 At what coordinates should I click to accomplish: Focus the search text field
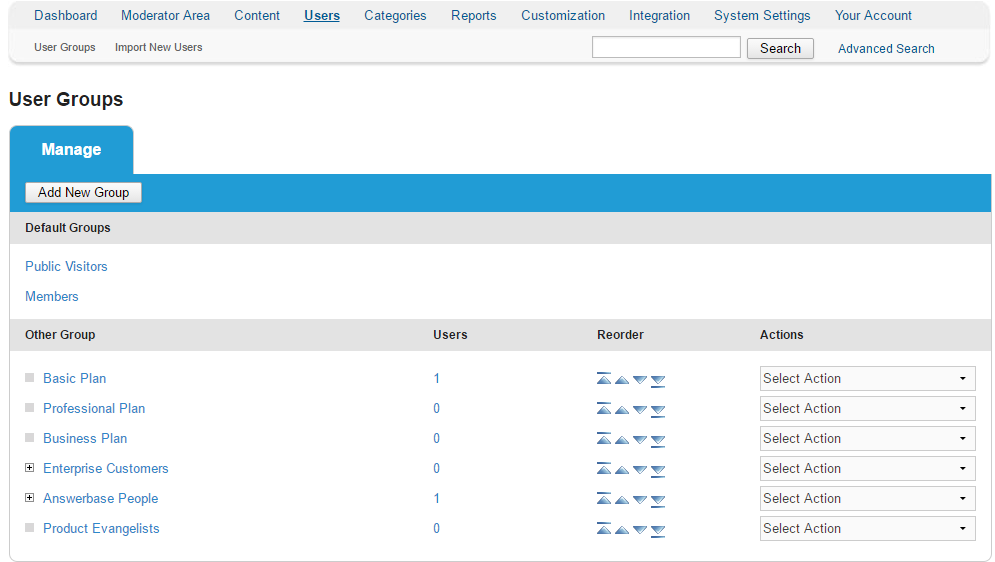[666, 48]
